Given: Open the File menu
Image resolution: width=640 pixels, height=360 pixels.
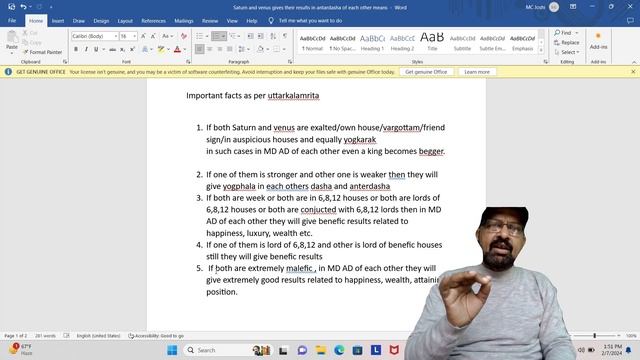Looking at the screenshot, I should pyautogui.click(x=12, y=20).
